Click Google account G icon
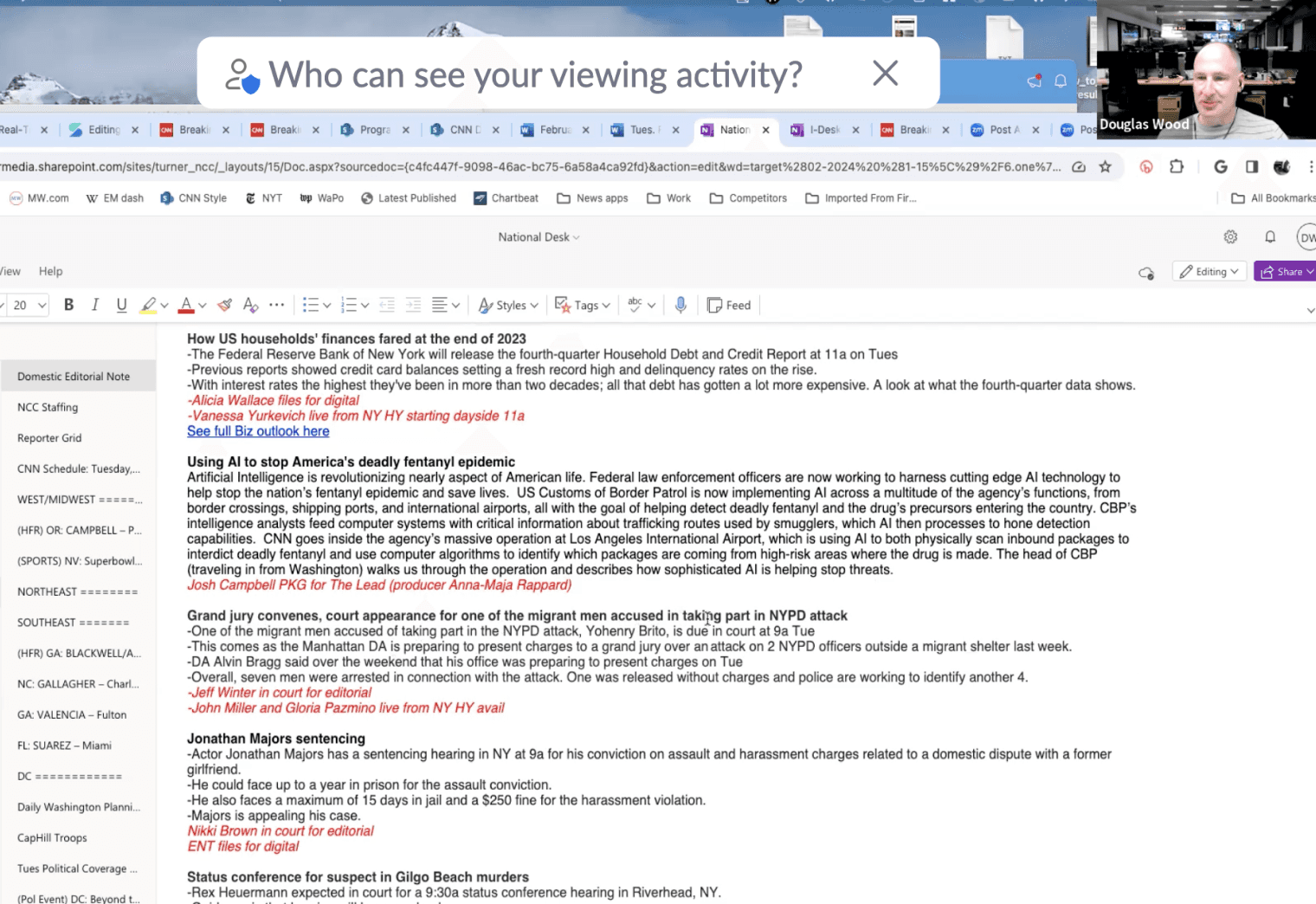This screenshot has width=1316, height=904. coord(1221,166)
